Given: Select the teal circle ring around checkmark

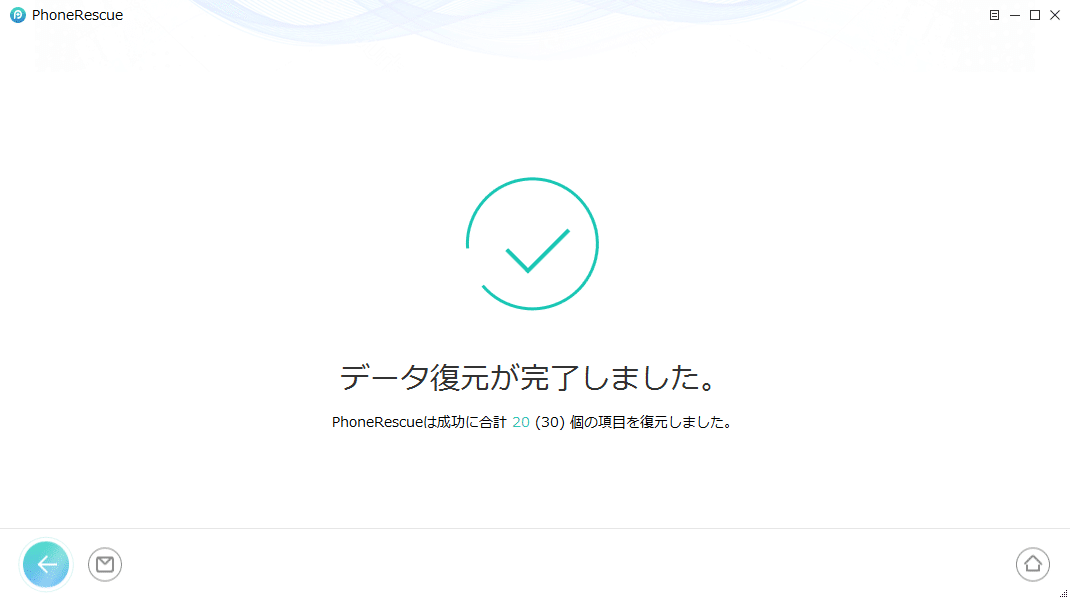Looking at the screenshot, I should 532,244.
